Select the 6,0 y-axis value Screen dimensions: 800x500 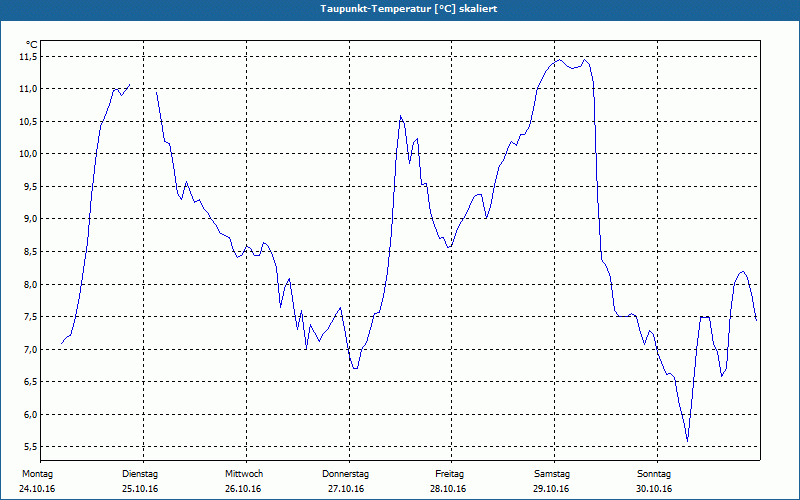click(x=30, y=414)
